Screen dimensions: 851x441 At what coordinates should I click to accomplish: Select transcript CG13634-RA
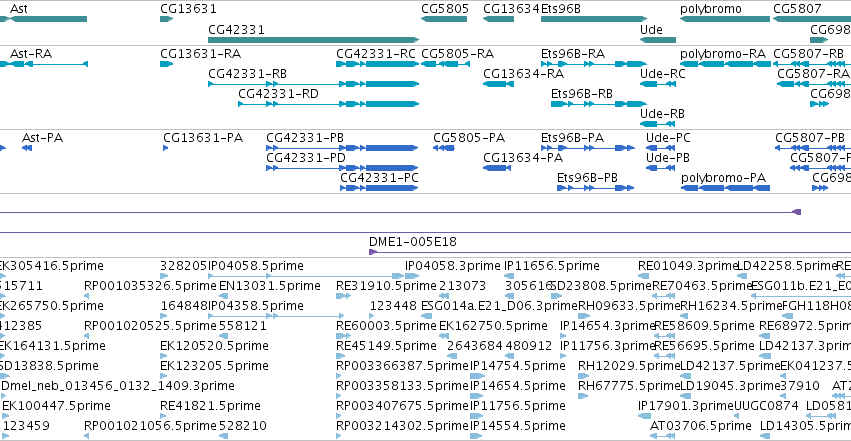click(498, 84)
